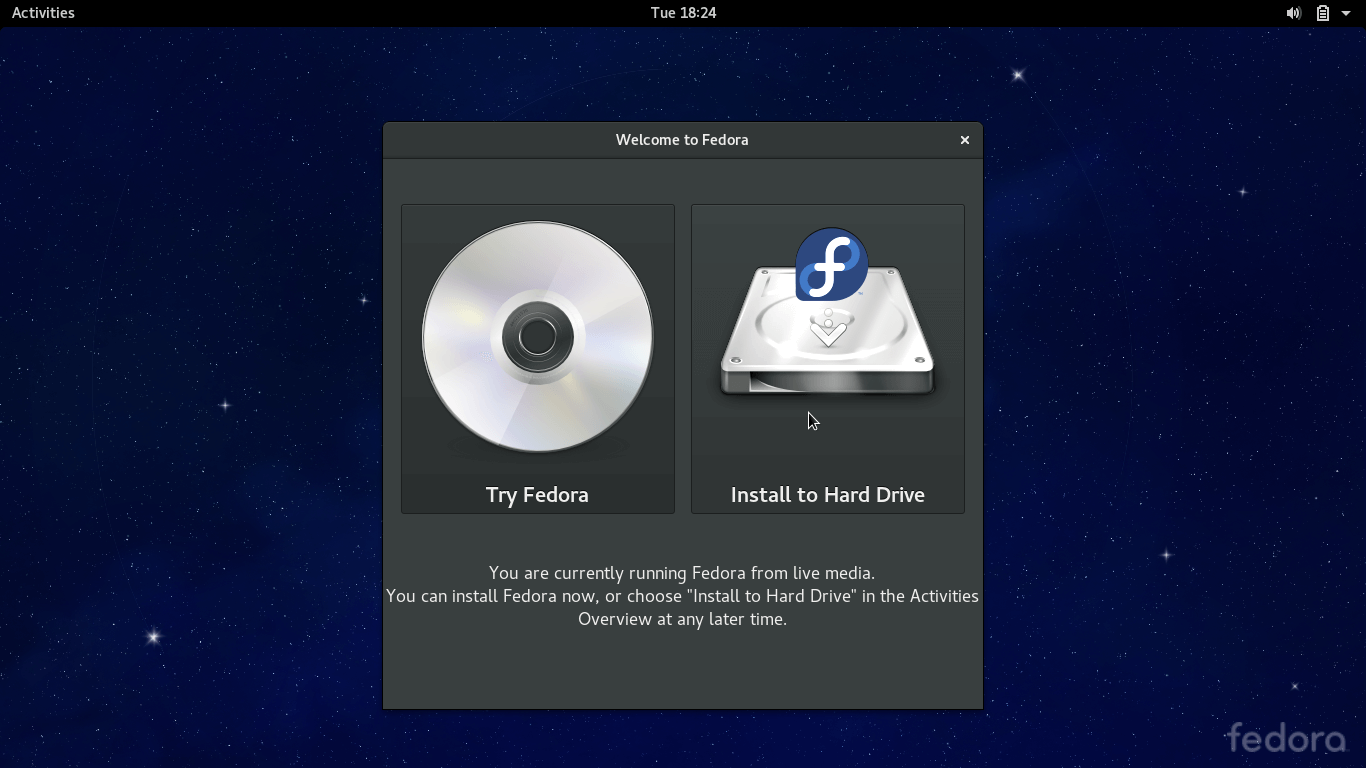1366x768 pixels.
Task: Expand the system menu arrow
Action: pos(1346,13)
